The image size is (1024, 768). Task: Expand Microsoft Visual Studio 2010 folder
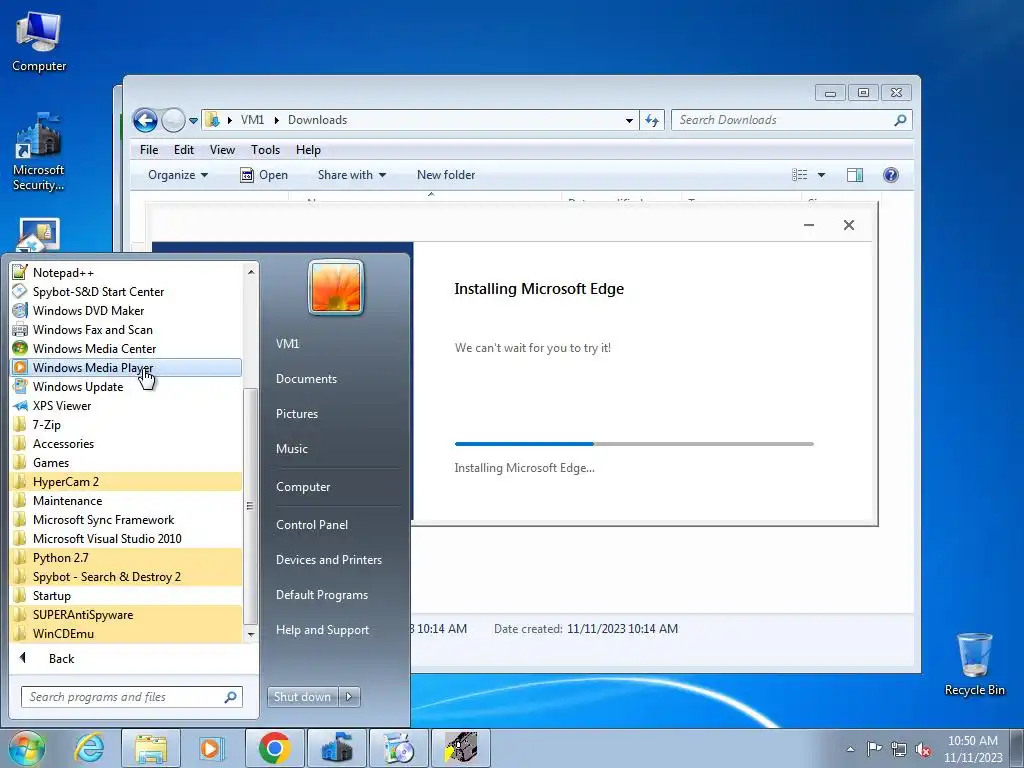coord(126,538)
